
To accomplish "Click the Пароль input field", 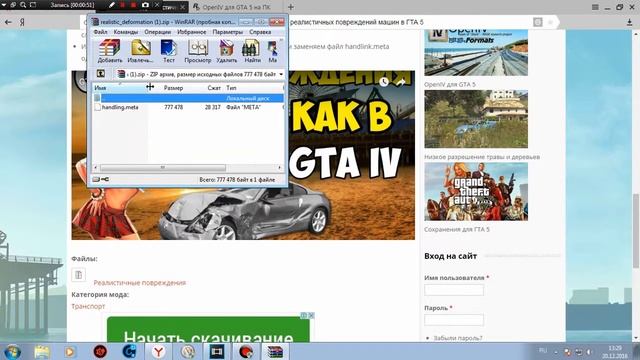I will [454, 320].
